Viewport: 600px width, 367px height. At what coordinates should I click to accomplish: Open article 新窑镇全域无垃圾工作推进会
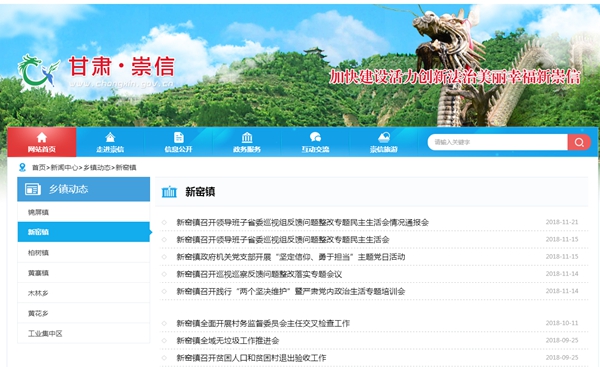click(228, 341)
